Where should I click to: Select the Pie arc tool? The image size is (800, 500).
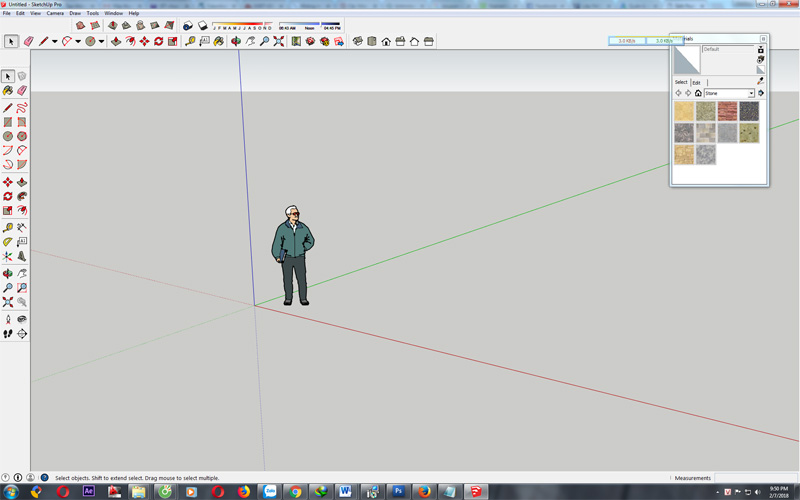pos(22,164)
